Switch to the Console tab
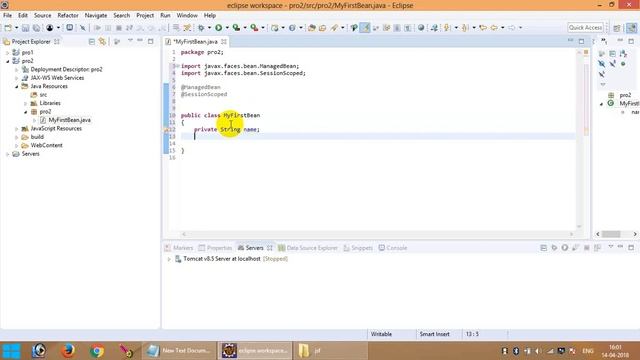Screen dimensions: 640x360 393,248
